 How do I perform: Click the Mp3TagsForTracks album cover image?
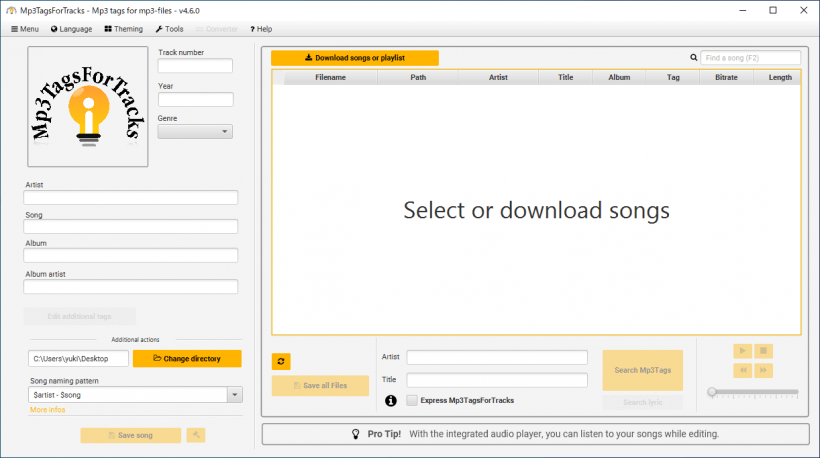pyautogui.click(x=88, y=107)
